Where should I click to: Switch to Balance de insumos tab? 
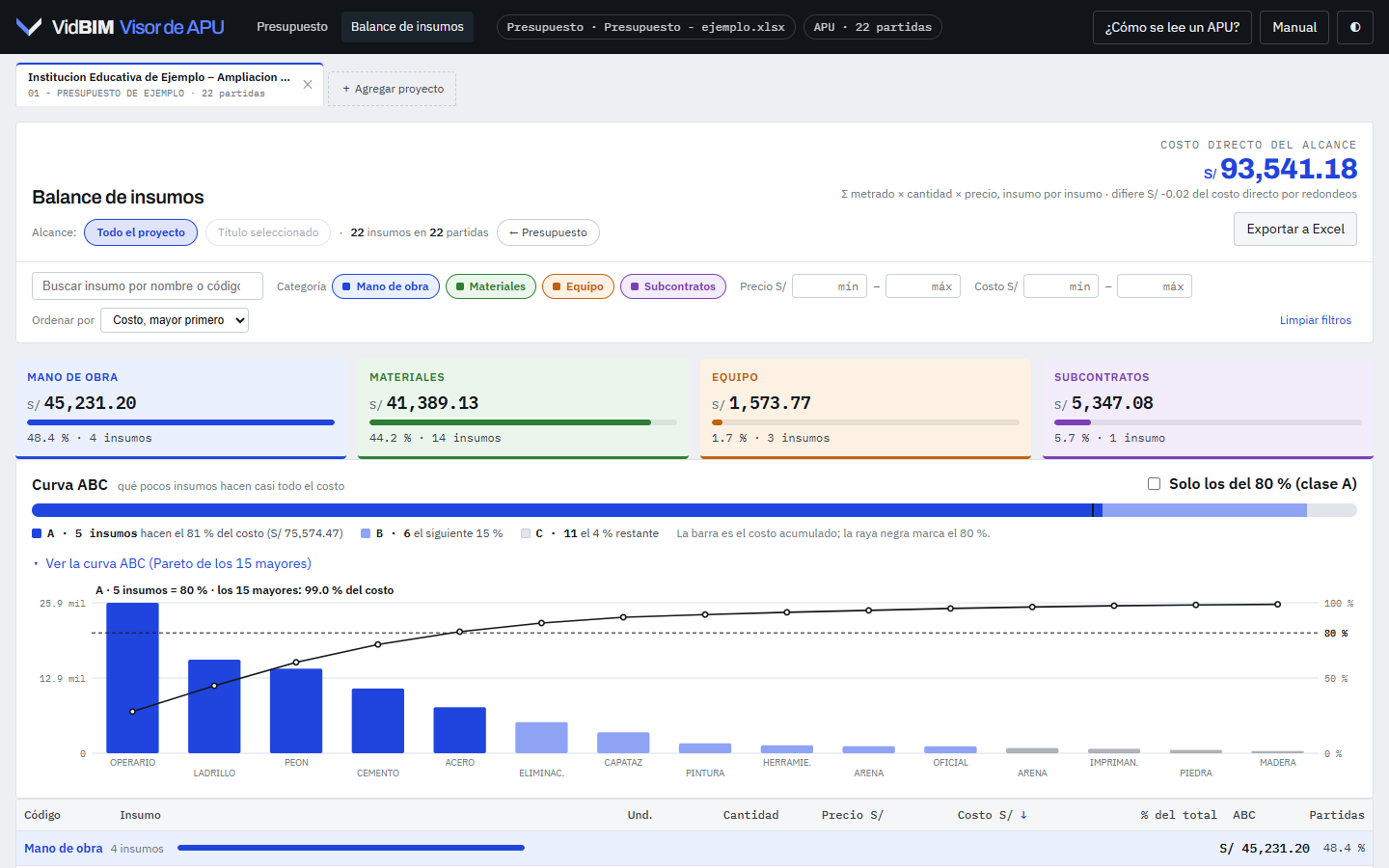pos(407,27)
